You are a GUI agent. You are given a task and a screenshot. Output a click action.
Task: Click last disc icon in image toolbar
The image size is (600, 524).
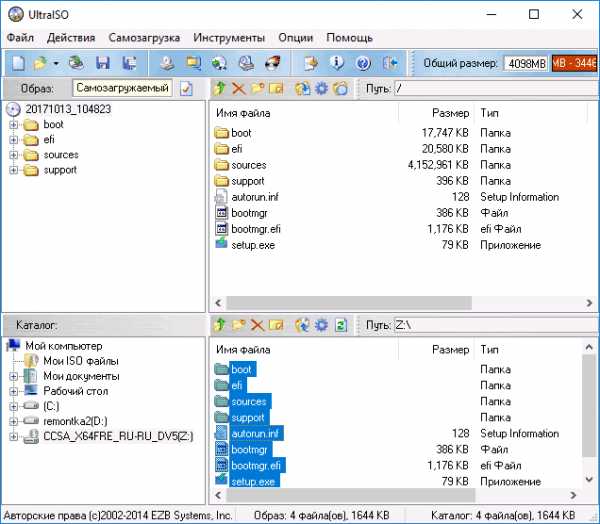click(340, 89)
